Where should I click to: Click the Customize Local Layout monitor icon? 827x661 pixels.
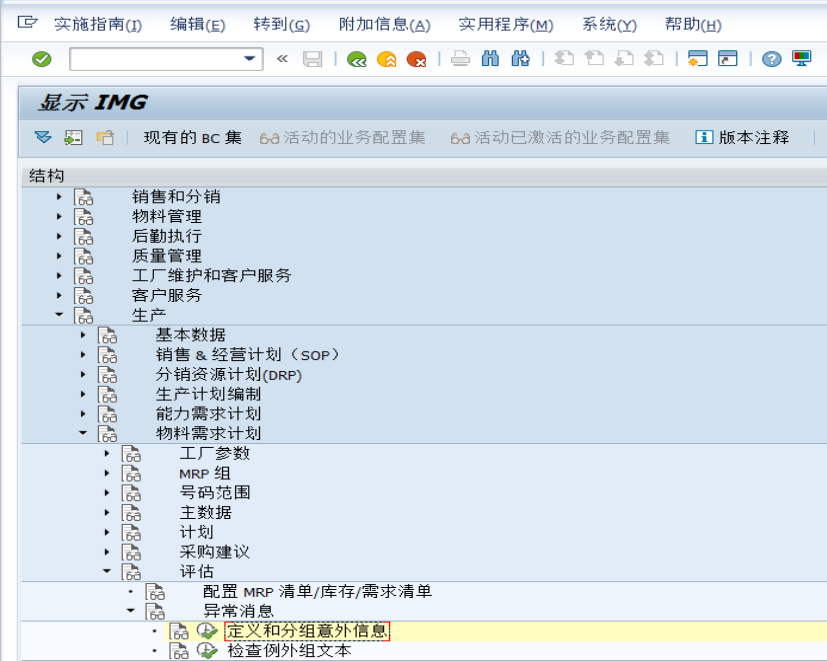pos(801,59)
